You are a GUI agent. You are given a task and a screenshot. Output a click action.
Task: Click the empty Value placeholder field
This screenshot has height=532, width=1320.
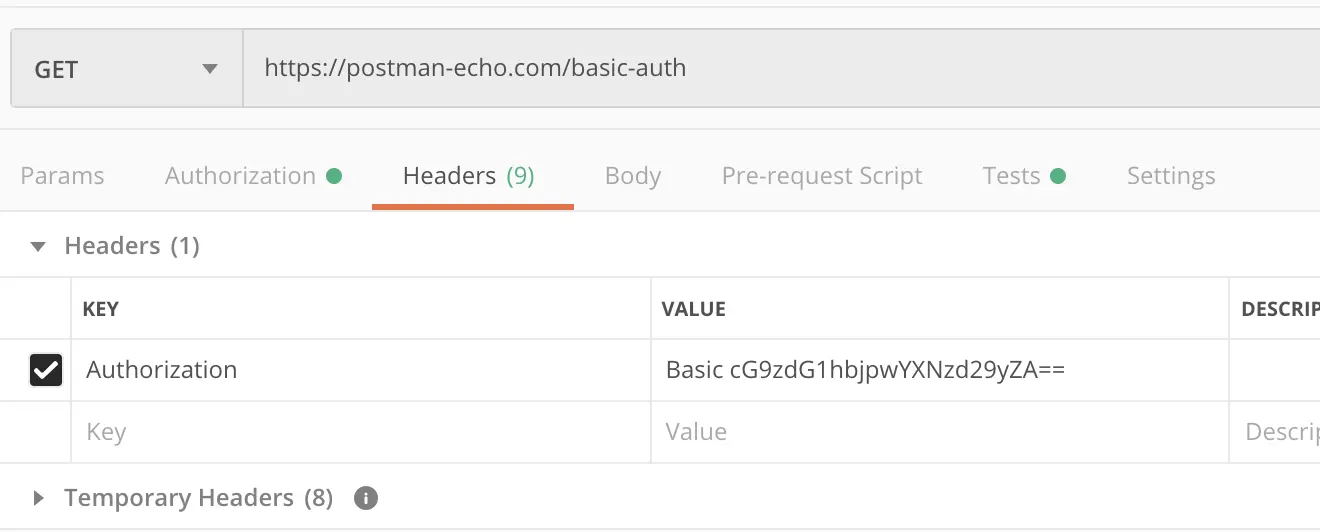[x=940, y=432]
